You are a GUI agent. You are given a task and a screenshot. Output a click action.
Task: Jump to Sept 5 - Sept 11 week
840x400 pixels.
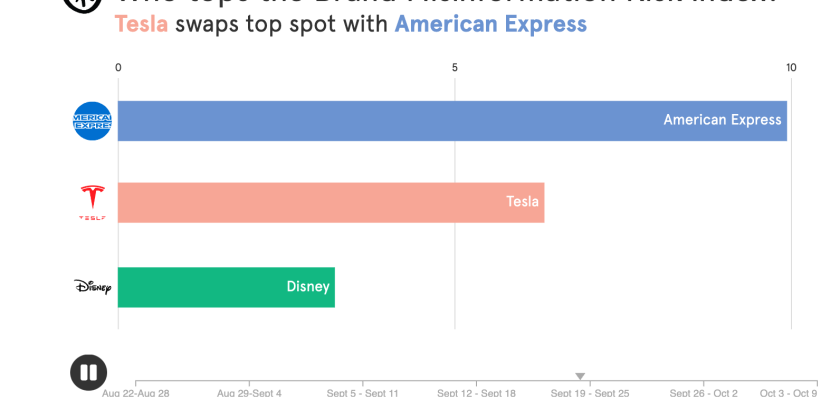click(363, 393)
